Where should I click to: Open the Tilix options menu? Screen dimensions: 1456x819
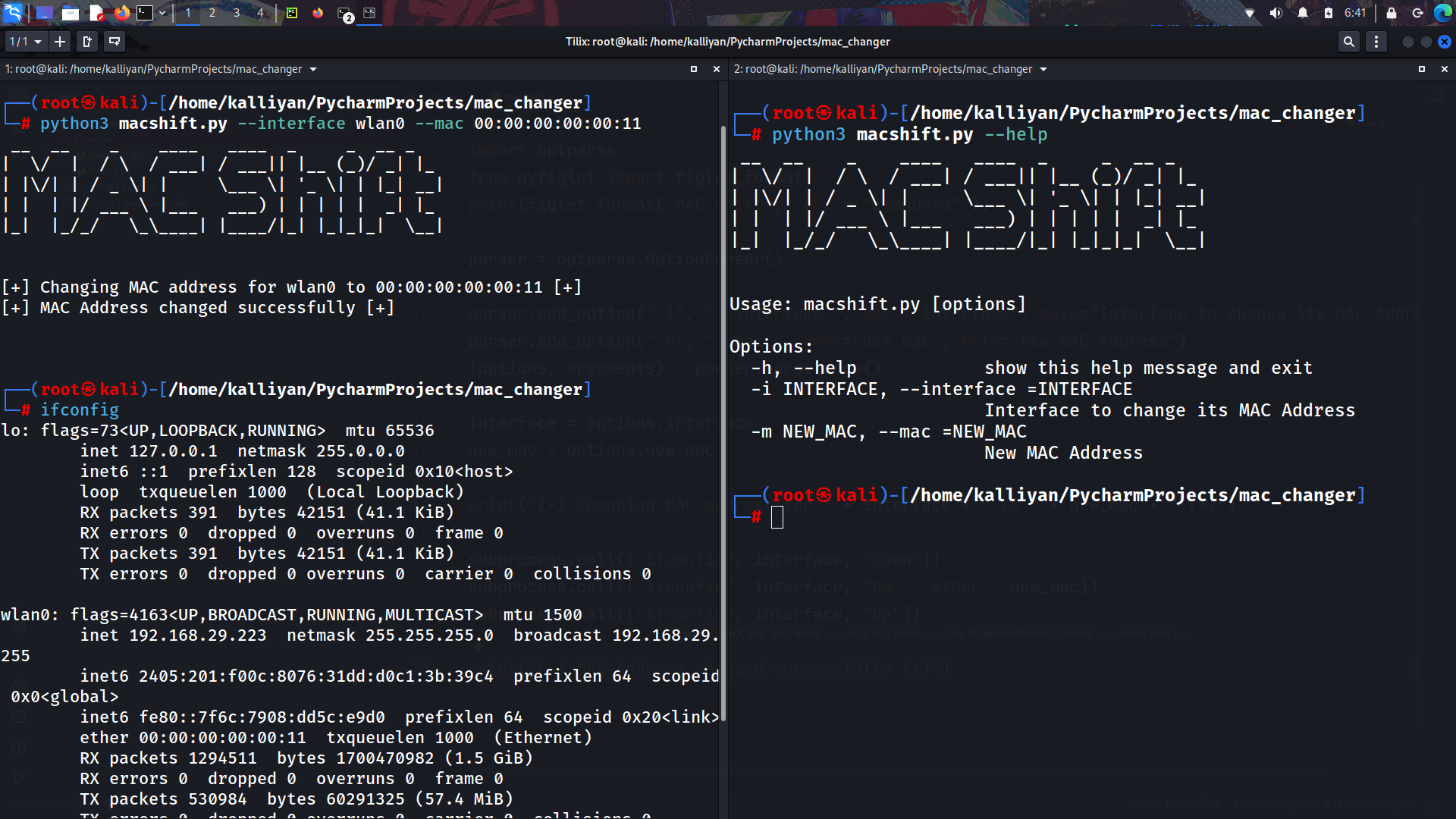[1376, 42]
